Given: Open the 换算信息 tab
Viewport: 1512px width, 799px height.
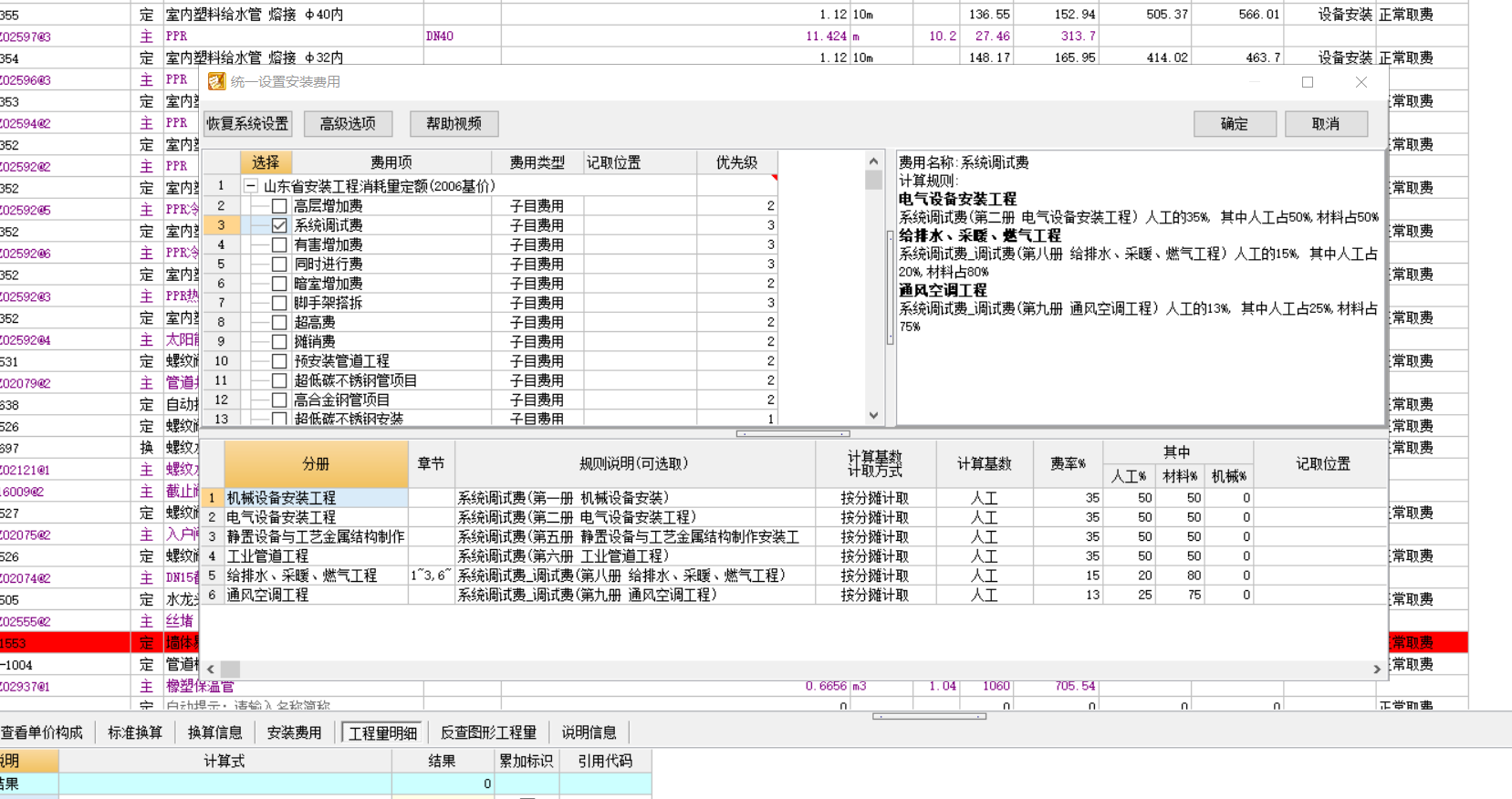Looking at the screenshot, I should (214, 732).
